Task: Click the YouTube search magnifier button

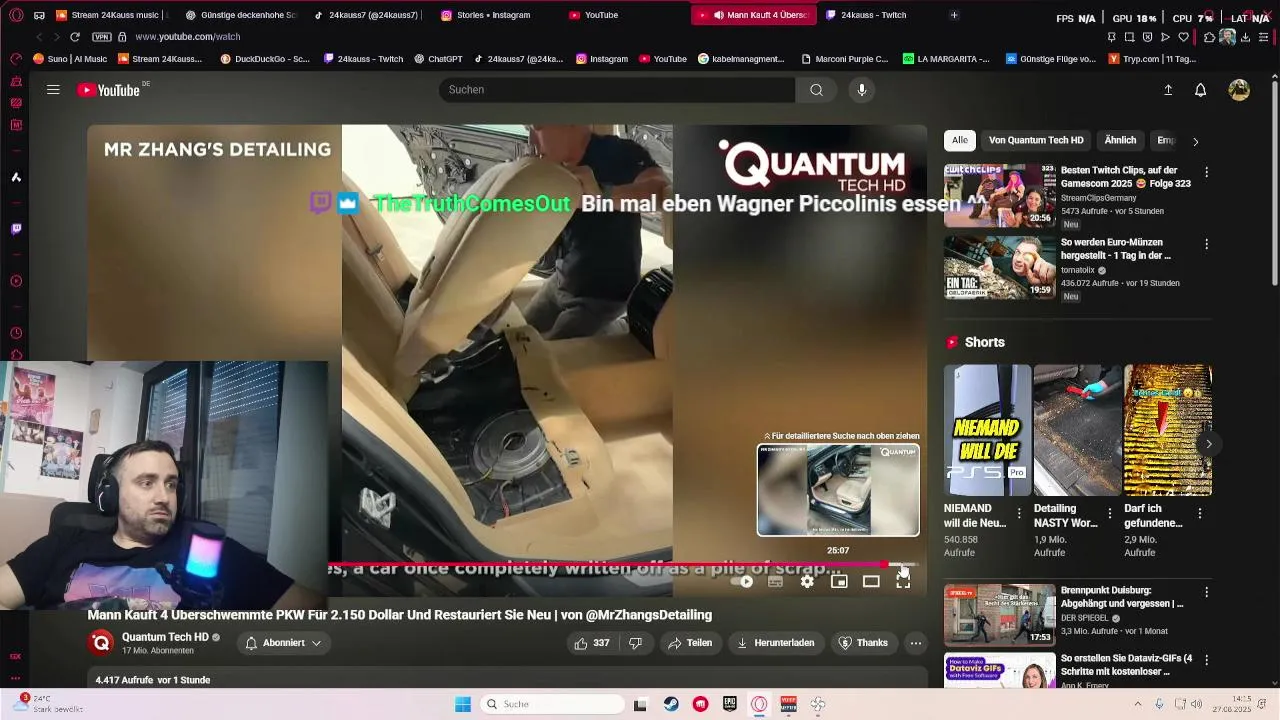Action: [x=816, y=90]
